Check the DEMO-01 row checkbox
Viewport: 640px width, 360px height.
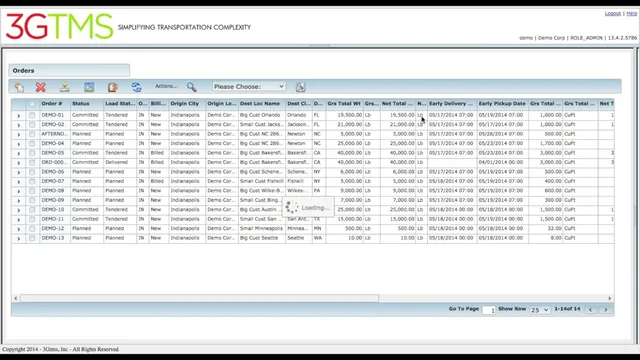coord(32,115)
